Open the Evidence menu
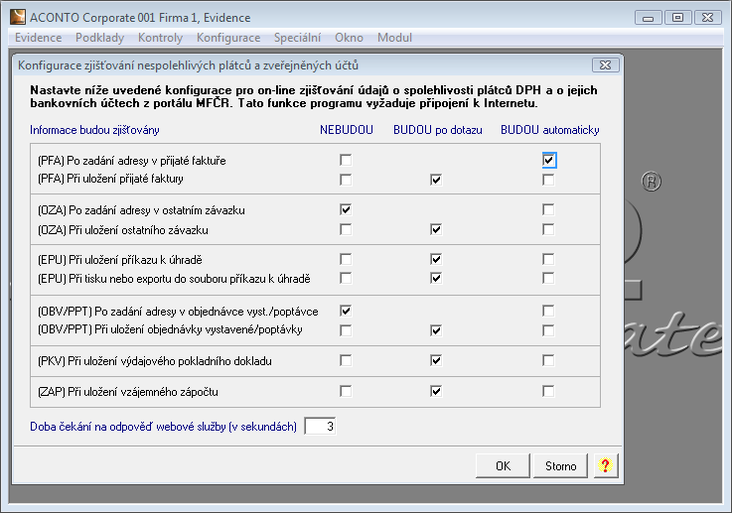This screenshot has width=732, height=513. pos(38,38)
